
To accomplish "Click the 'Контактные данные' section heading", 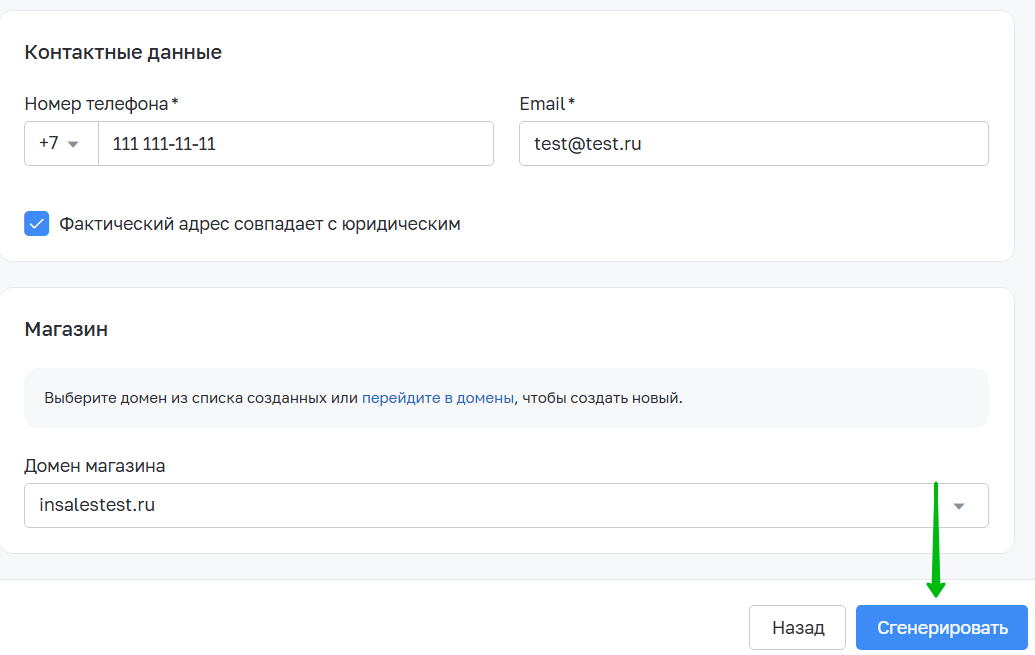I will pos(123,52).
